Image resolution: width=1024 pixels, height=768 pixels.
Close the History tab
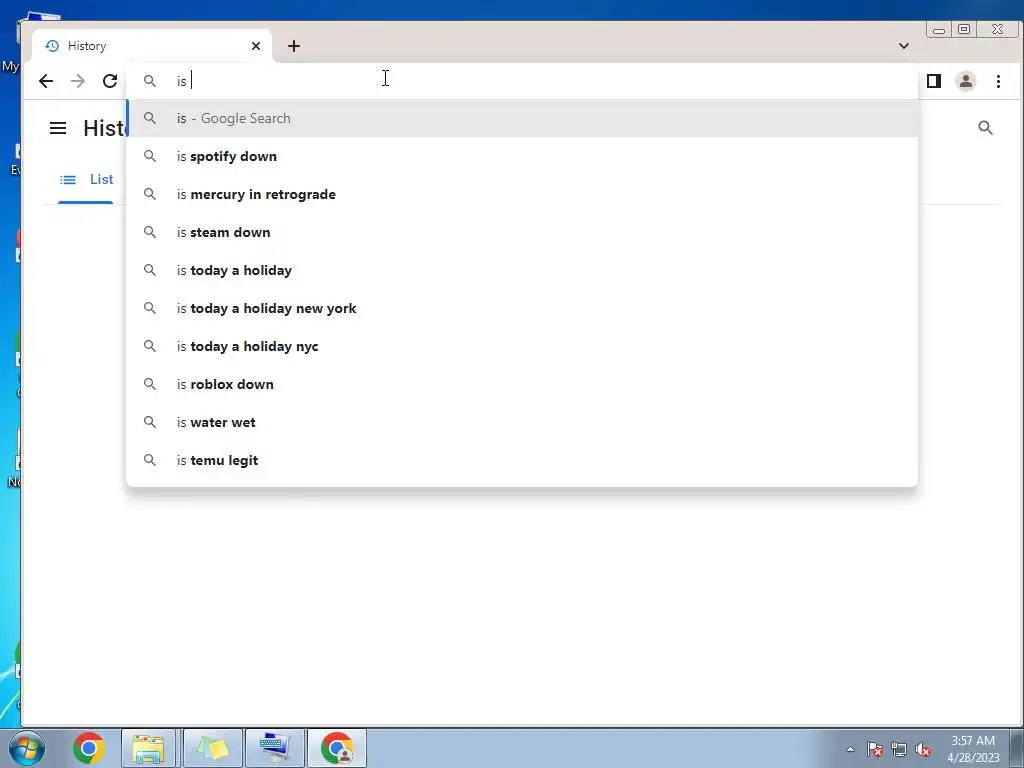tap(256, 46)
